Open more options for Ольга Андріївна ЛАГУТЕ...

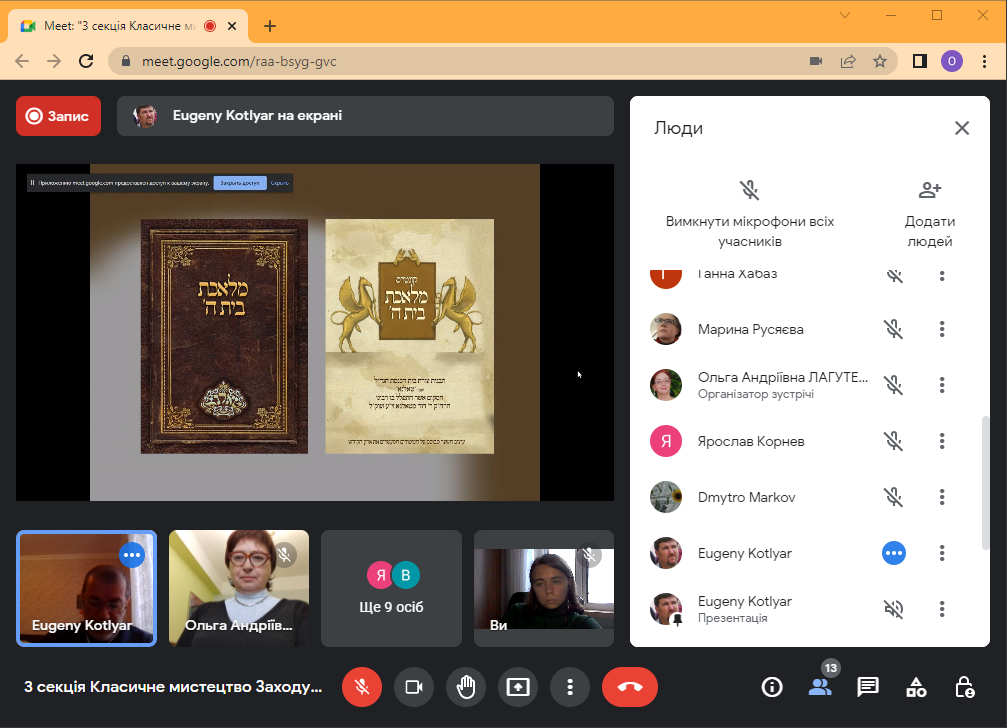[x=941, y=385]
